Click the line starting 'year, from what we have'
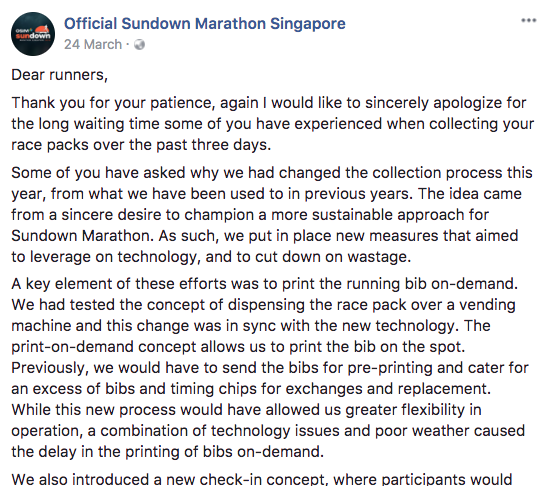 pos(266,194)
